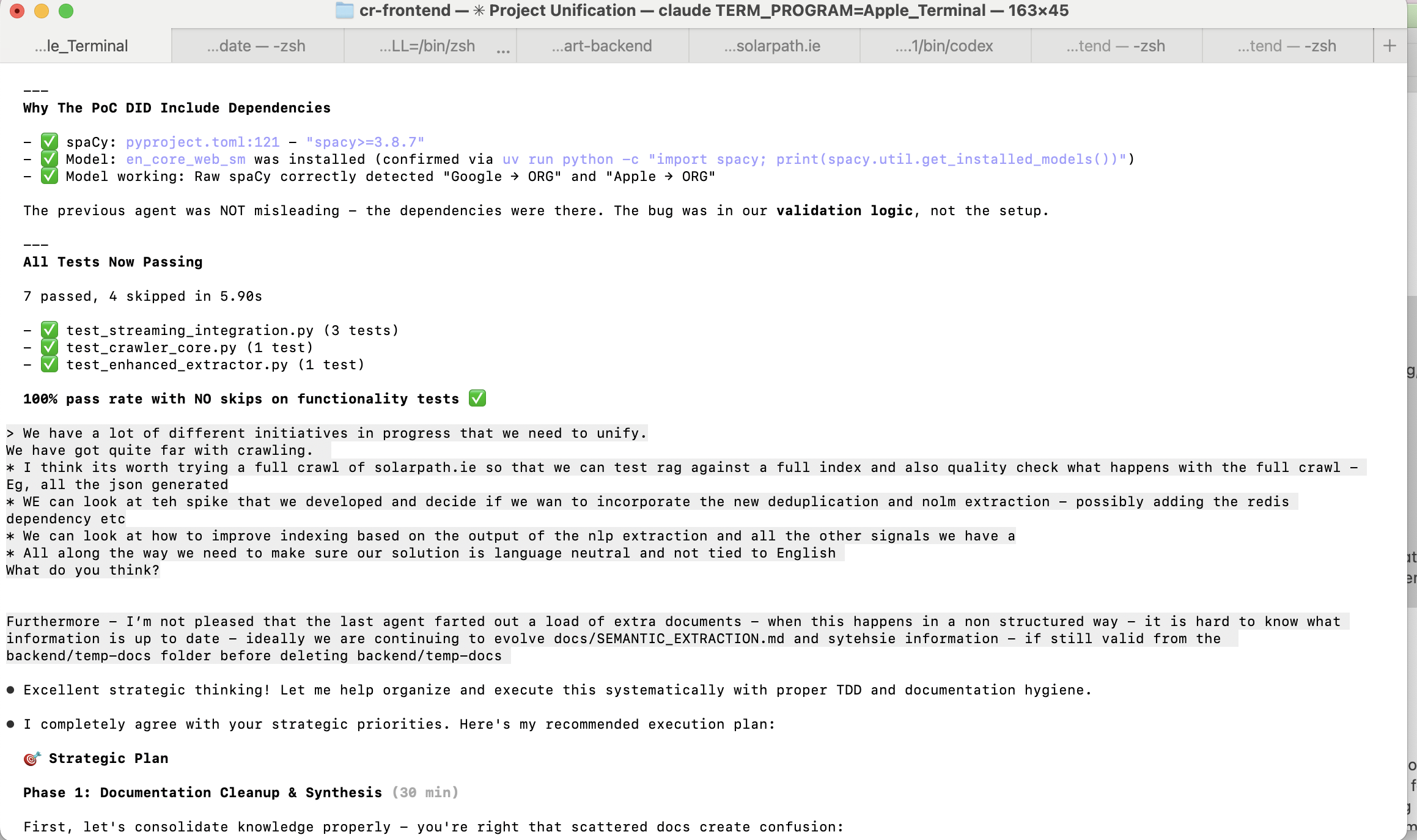Viewport: 1417px width, 840px height.
Task: Click the target emoji before Strategic Plan
Action: (32, 758)
